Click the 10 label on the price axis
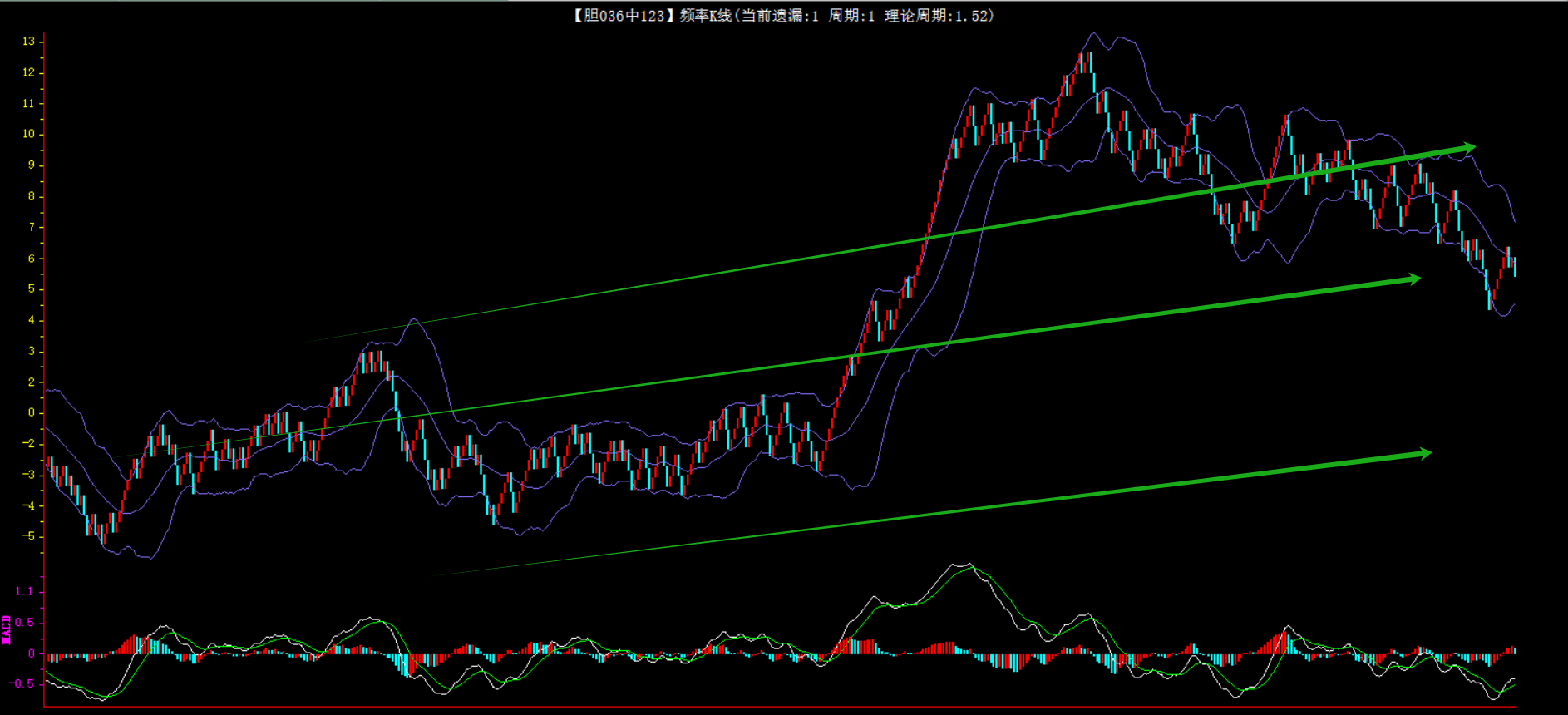The width and height of the screenshot is (1568, 715). tap(29, 134)
